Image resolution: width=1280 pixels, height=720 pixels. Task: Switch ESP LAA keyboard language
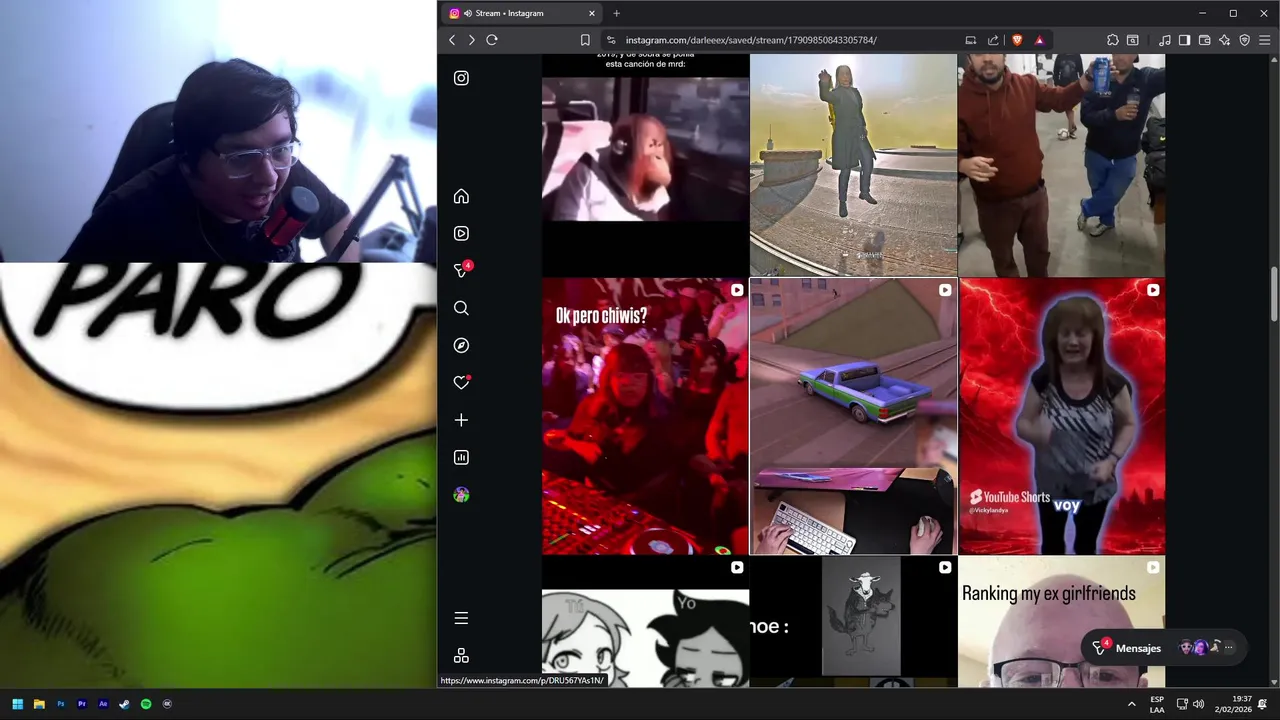click(x=1157, y=704)
